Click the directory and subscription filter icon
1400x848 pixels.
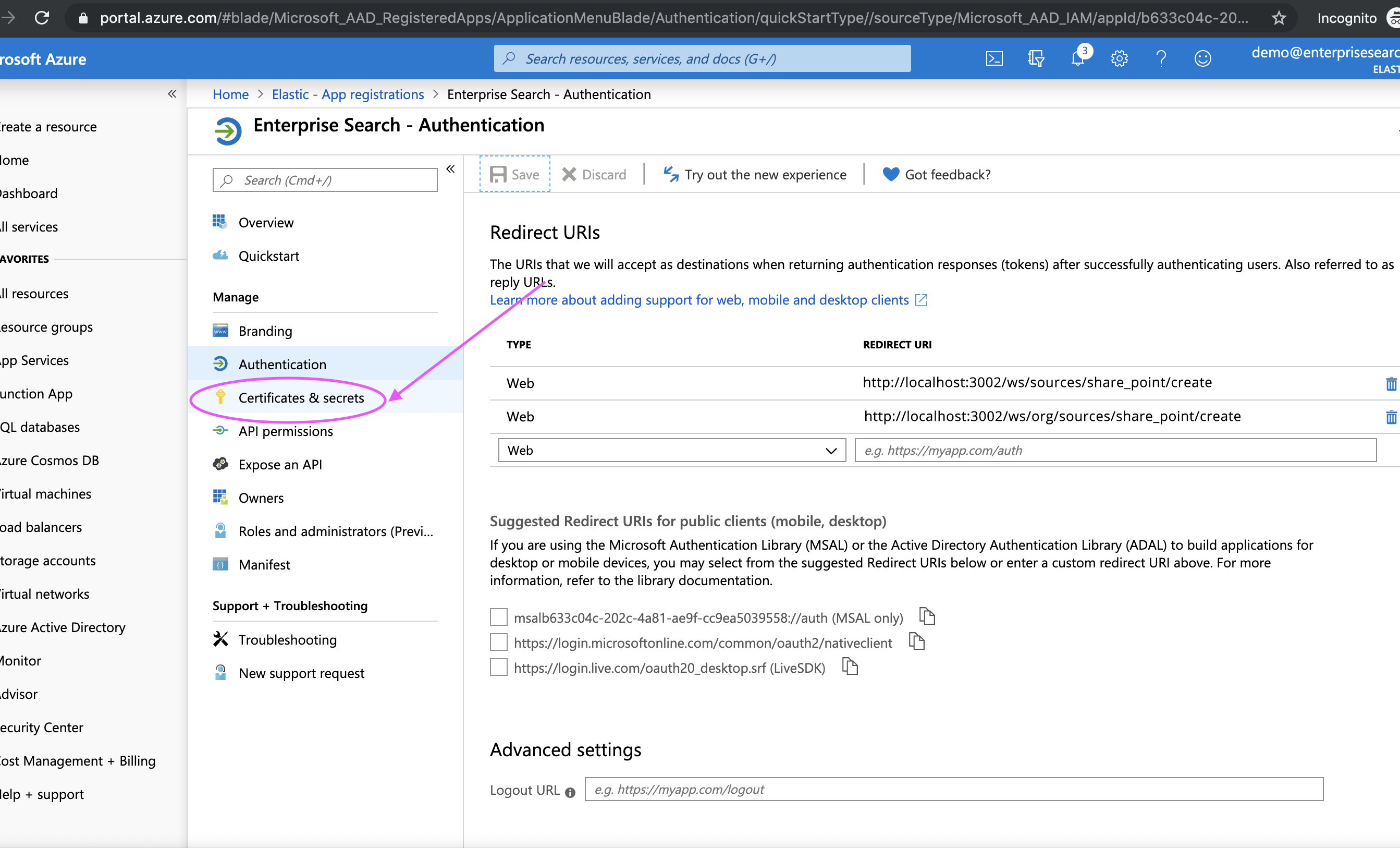(1035, 58)
